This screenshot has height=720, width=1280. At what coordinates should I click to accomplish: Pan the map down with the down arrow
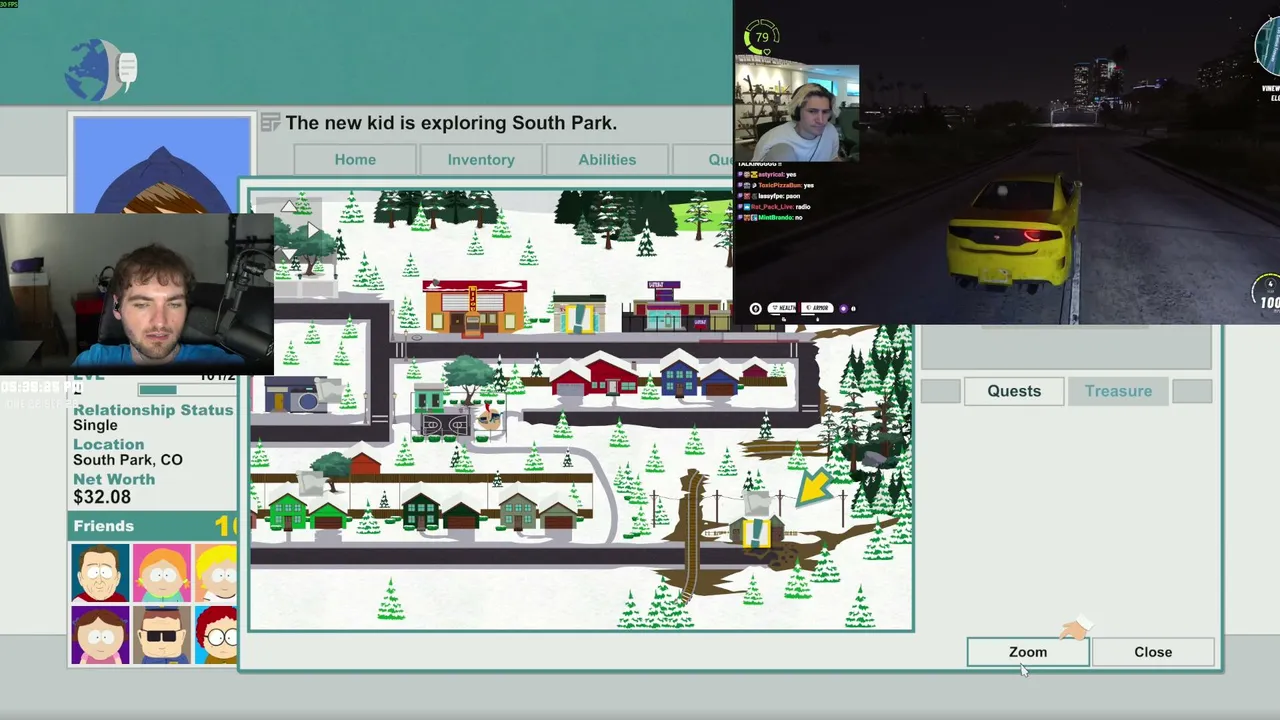pos(288,254)
